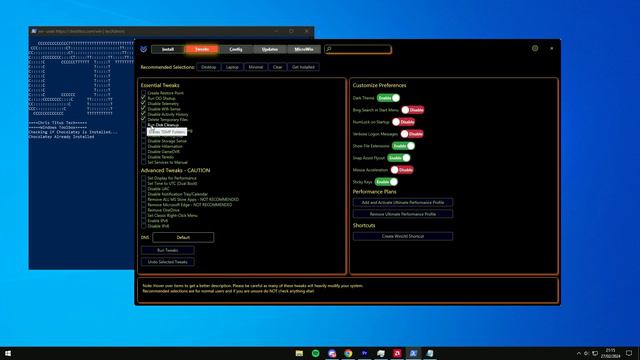The image size is (640, 360).
Task: Click Undo Selected Tweaks
Action: pyautogui.click(x=168, y=262)
